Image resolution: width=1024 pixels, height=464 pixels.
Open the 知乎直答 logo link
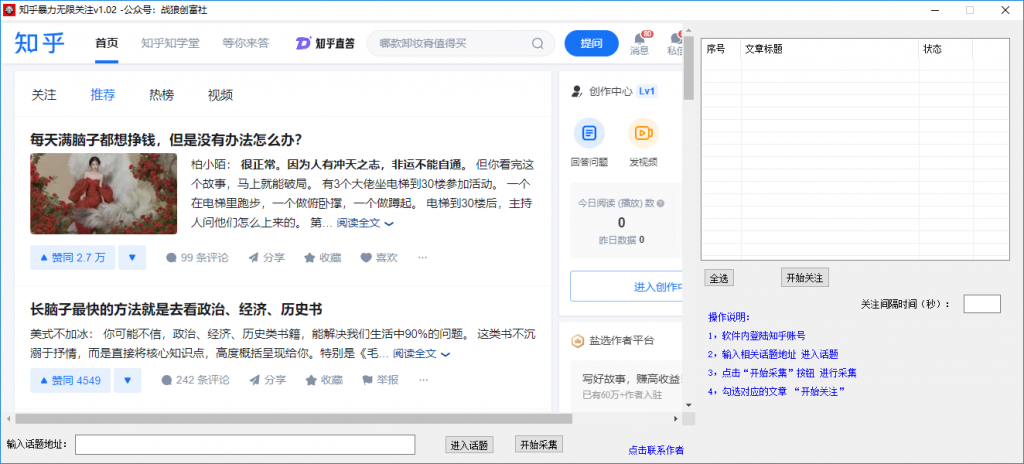click(325, 44)
